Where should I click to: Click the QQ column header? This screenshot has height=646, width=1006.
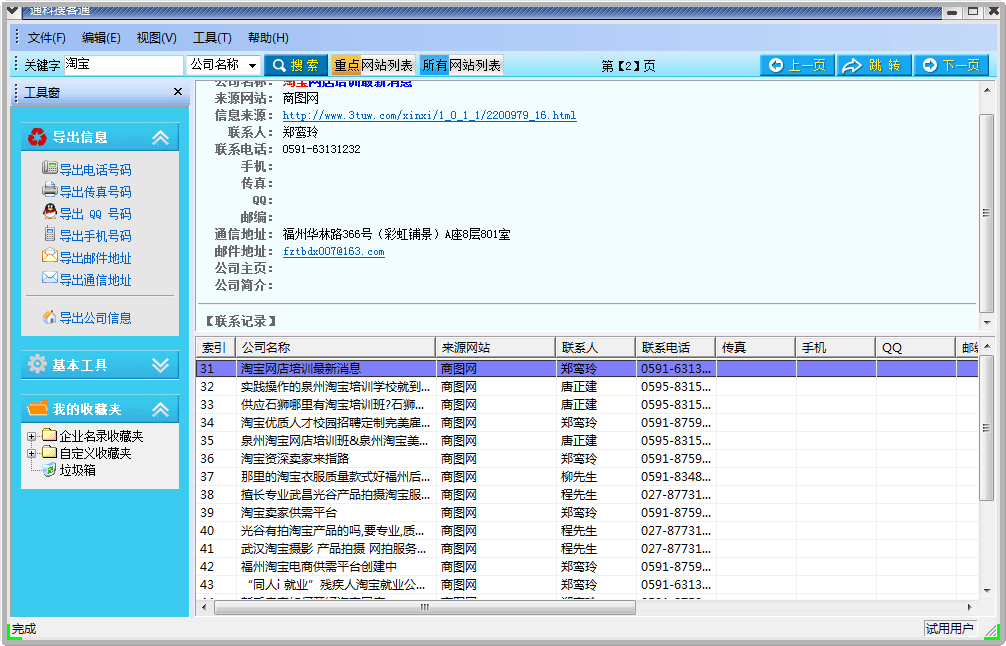click(x=915, y=348)
